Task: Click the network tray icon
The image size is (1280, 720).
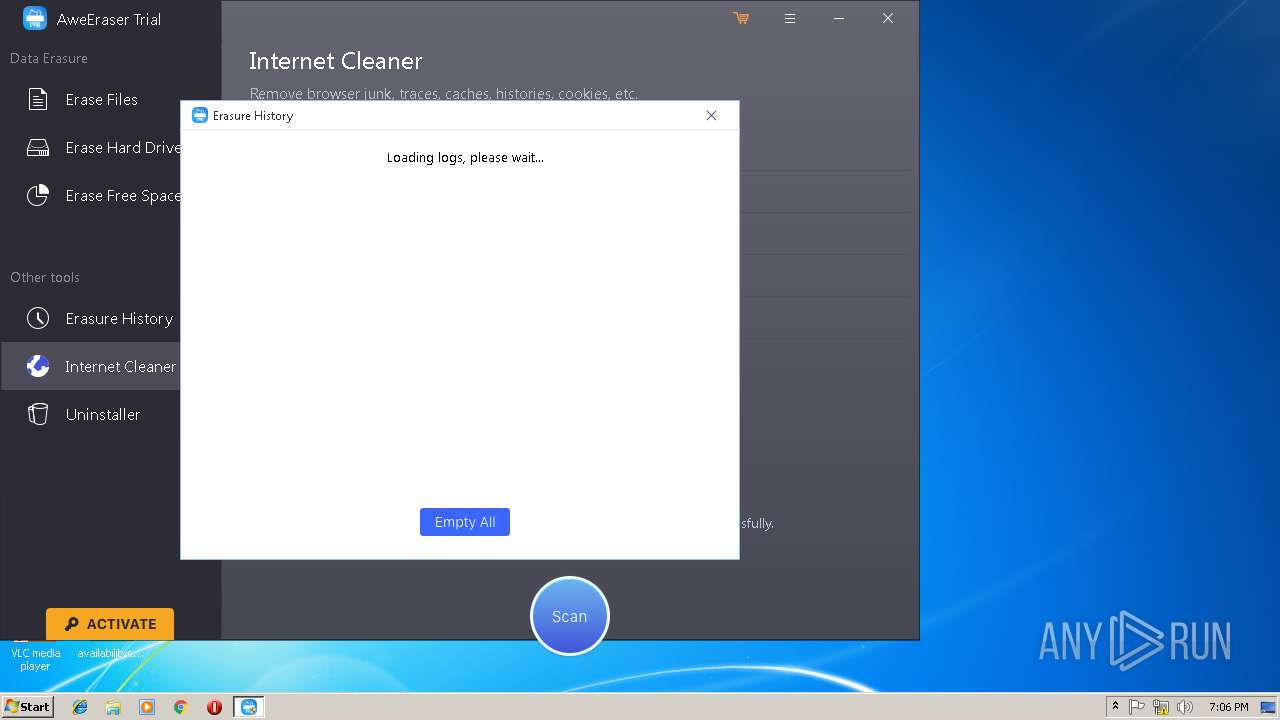Action: (x=1161, y=707)
